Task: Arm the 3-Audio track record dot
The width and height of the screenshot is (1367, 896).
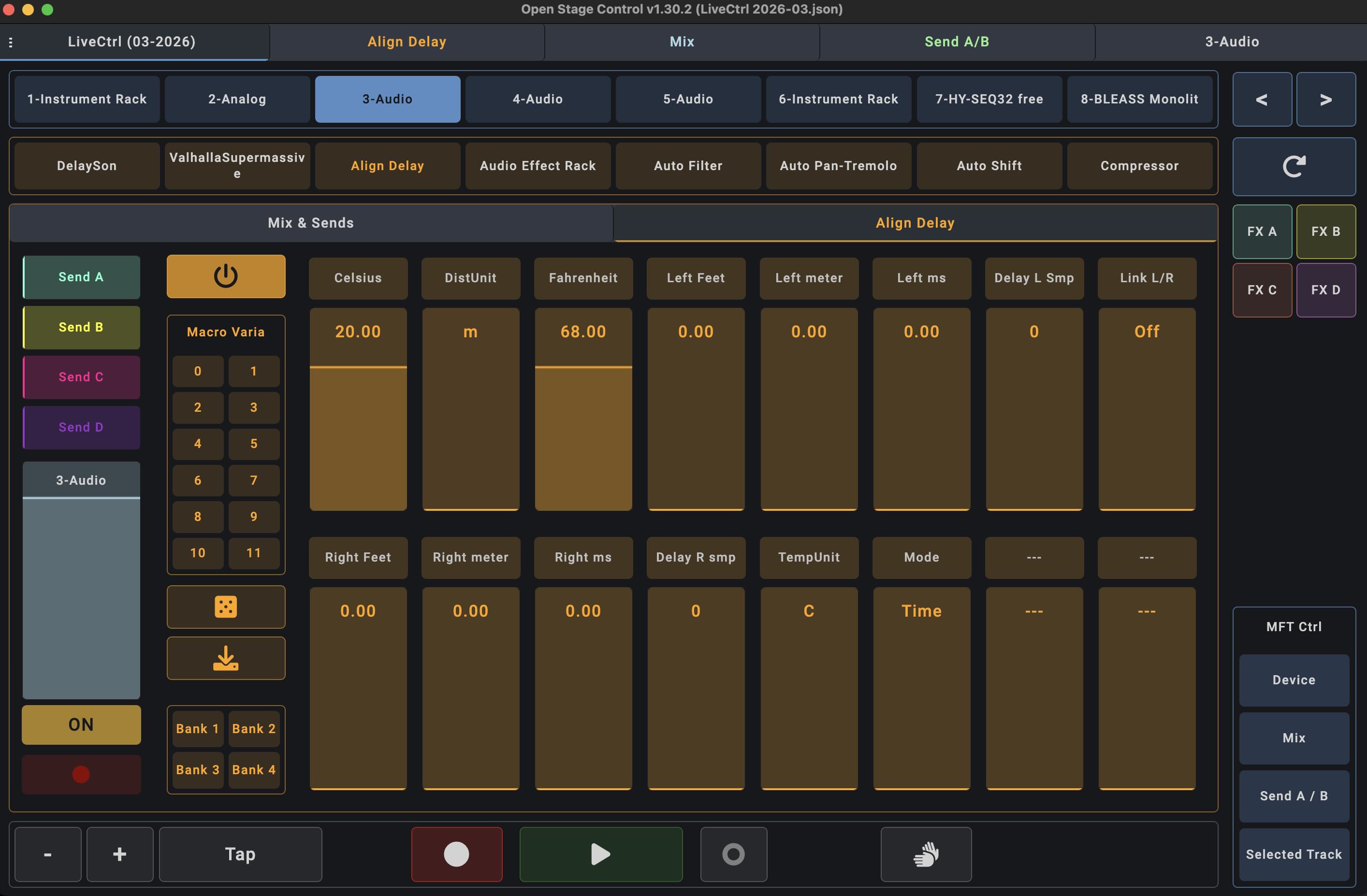Action: (x=81, y=774)
